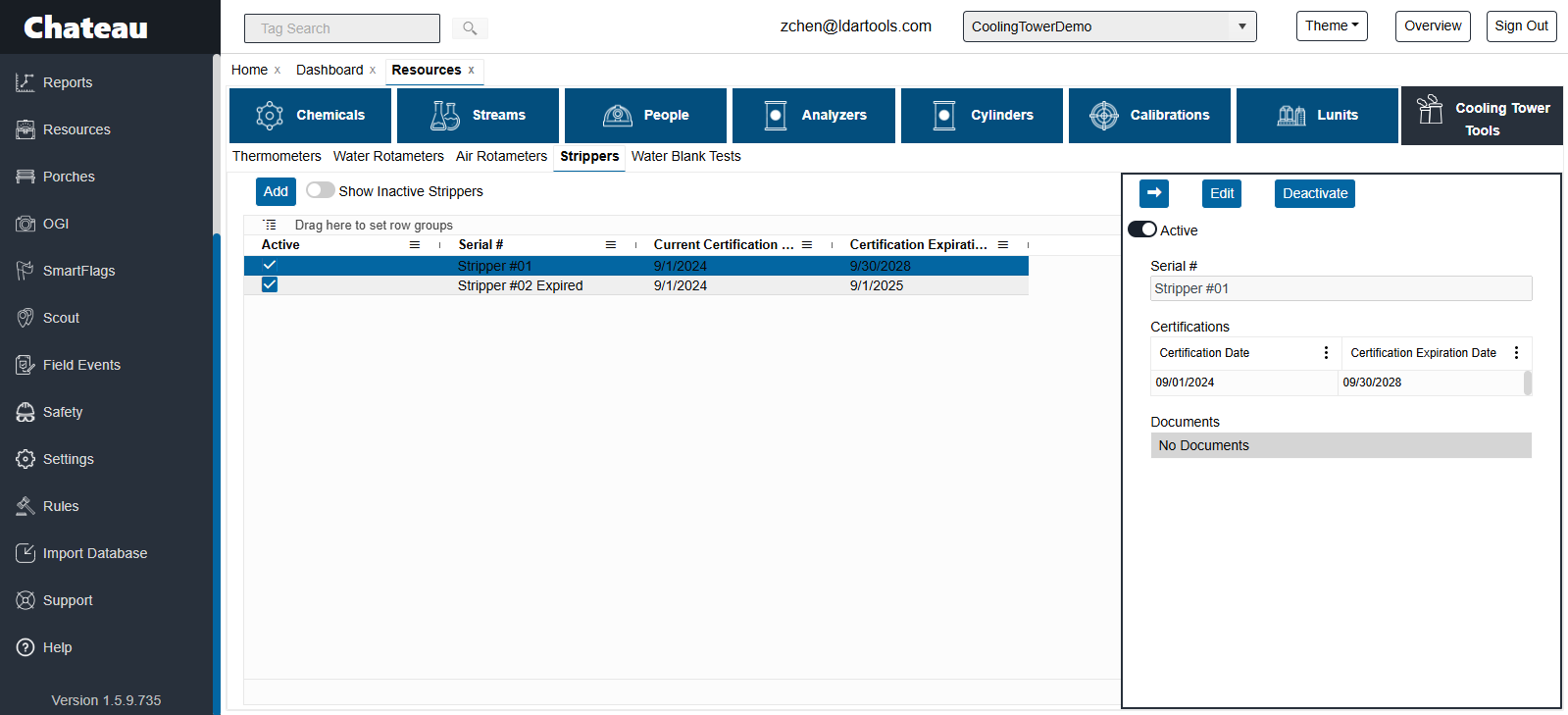Open the Analyzers resource tile
Viewport: 1568px width, 715px height.
tap(813, 116)
